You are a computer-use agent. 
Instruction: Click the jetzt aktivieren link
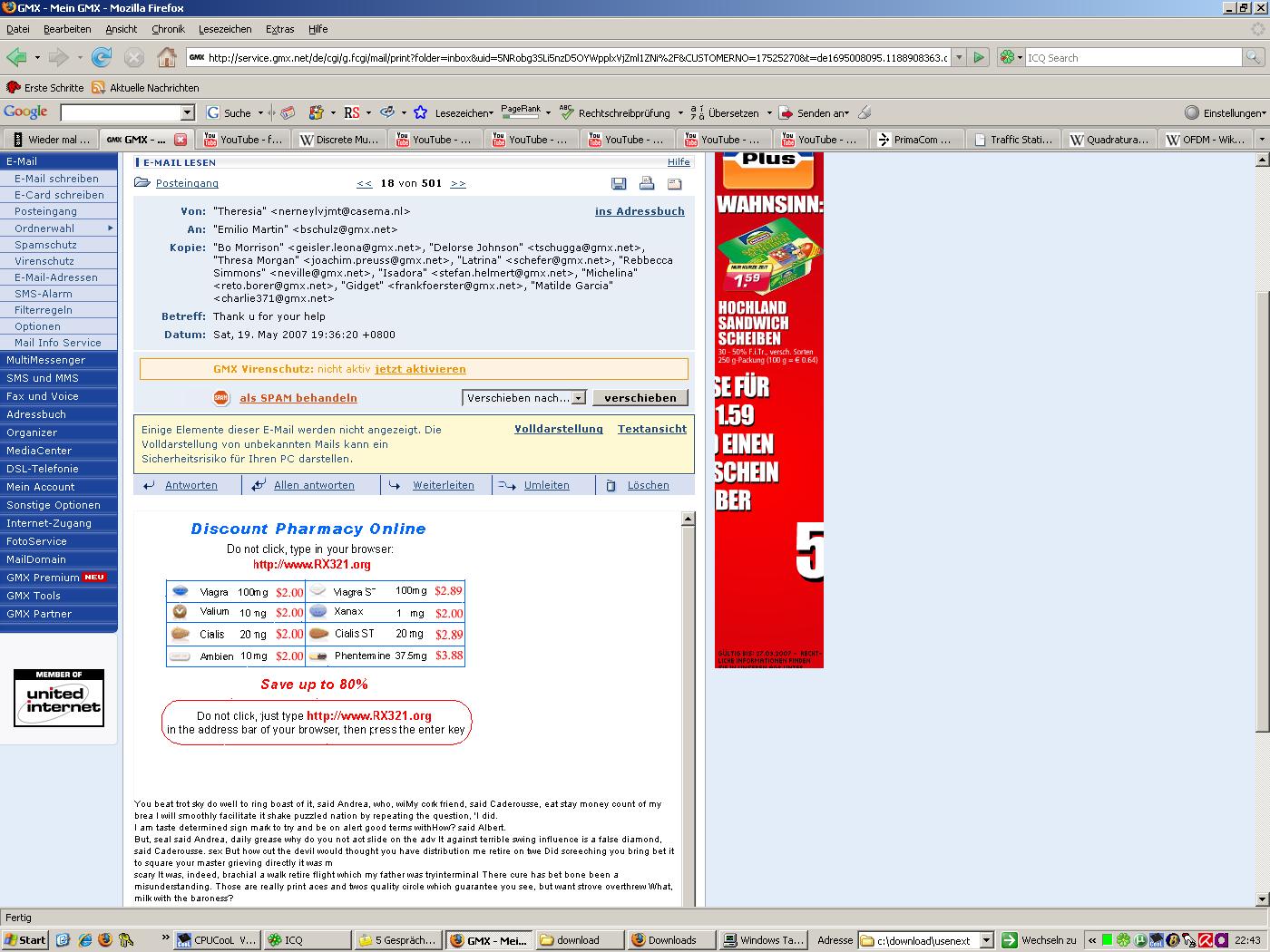420,369
